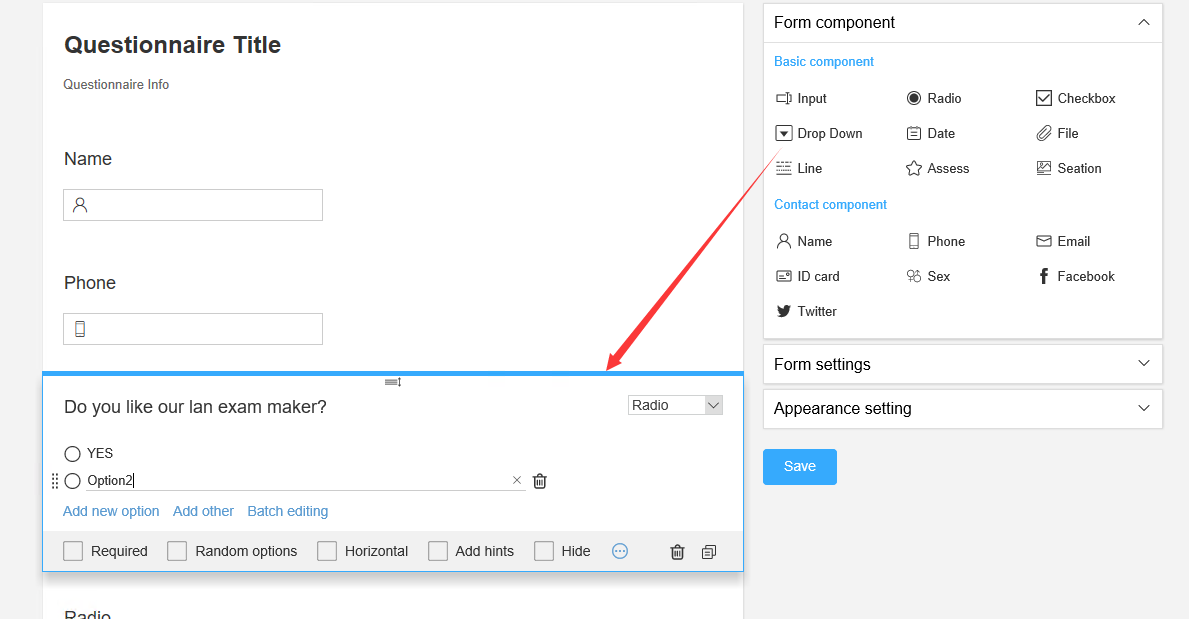Viewport: 1189px width, 619px height.
Task: Insert the Drop Down component
Action: pos(819,134)
